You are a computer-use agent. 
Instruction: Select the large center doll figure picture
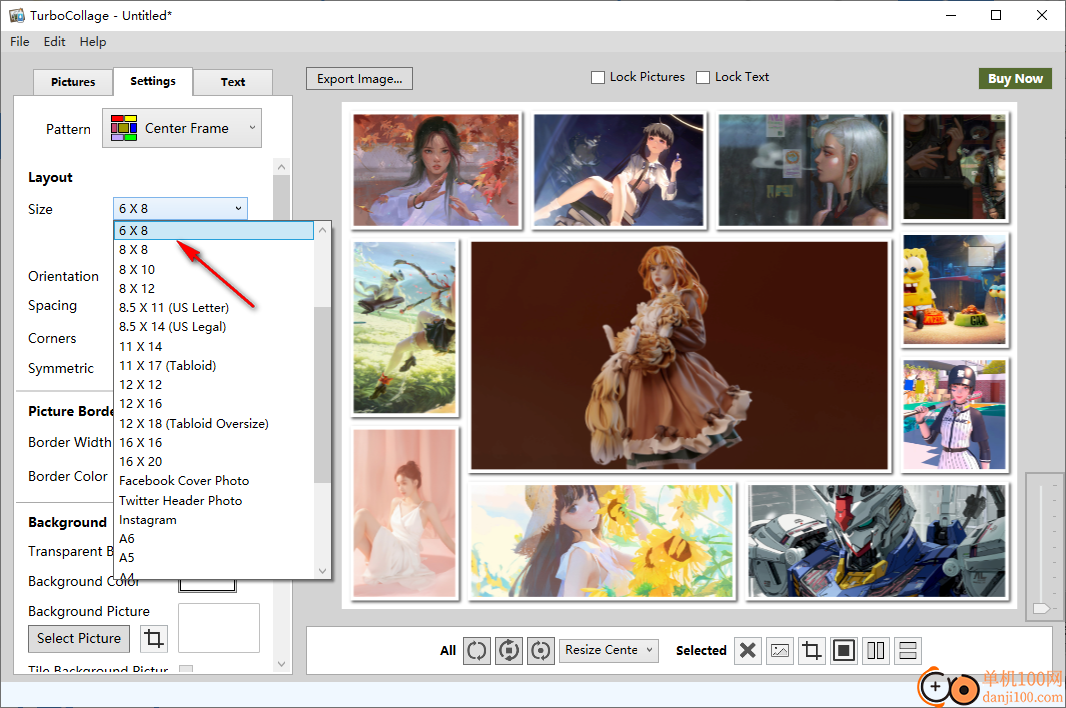679,355
